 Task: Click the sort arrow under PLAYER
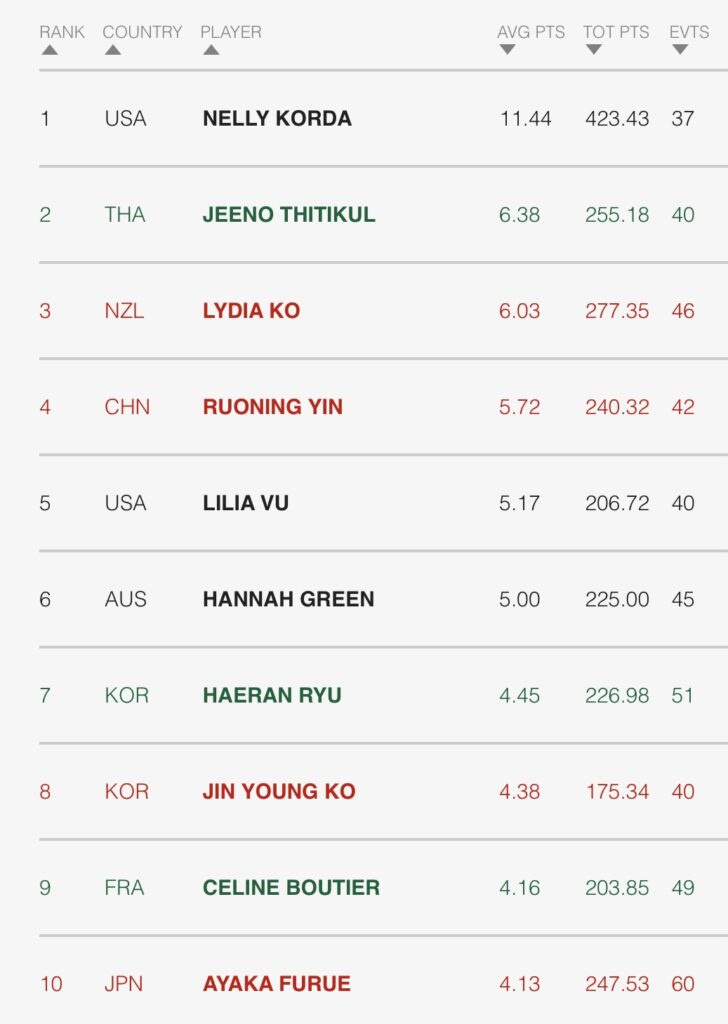[211, 50]
